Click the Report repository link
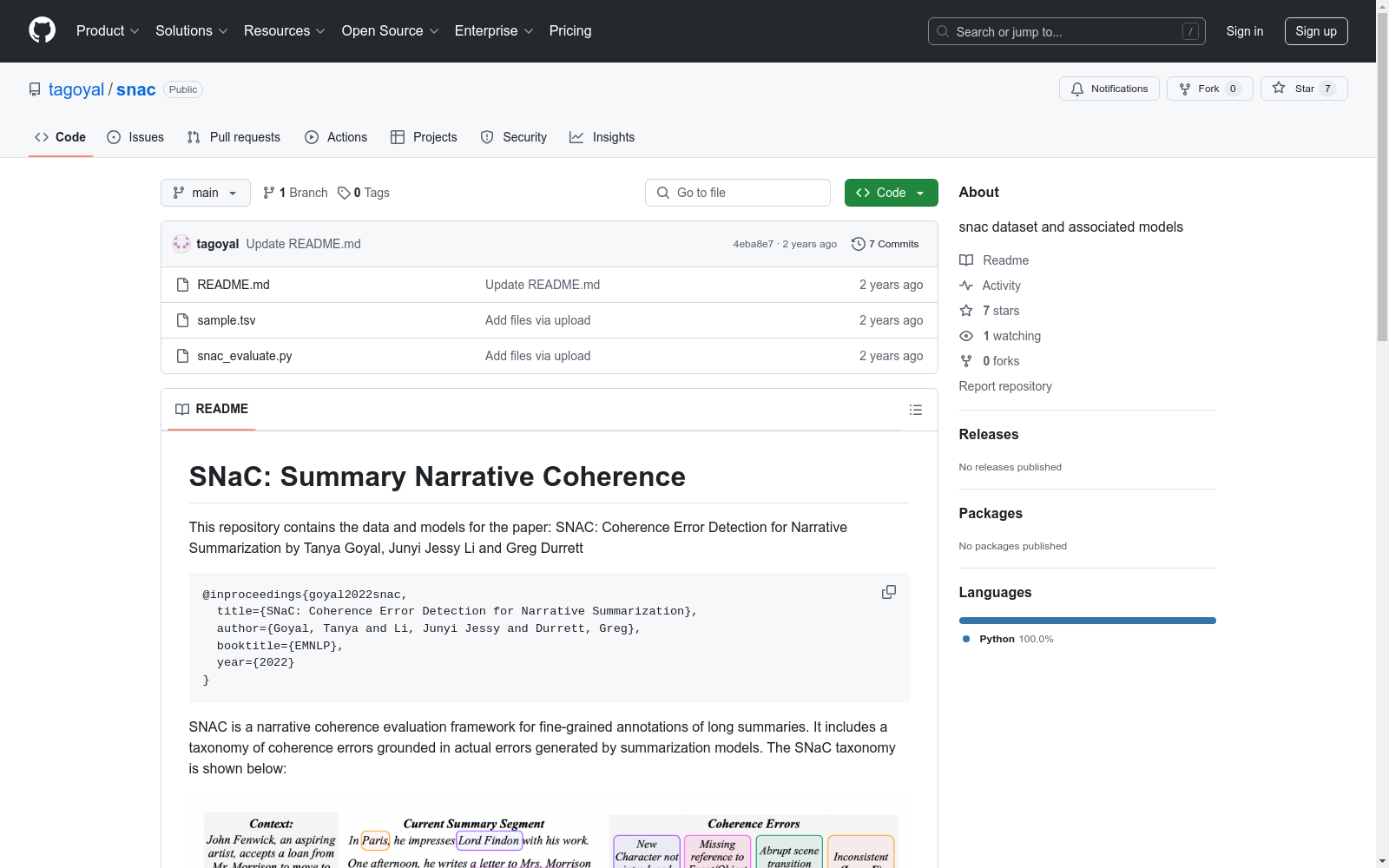1389x868 pixels. coord(1005,386)
